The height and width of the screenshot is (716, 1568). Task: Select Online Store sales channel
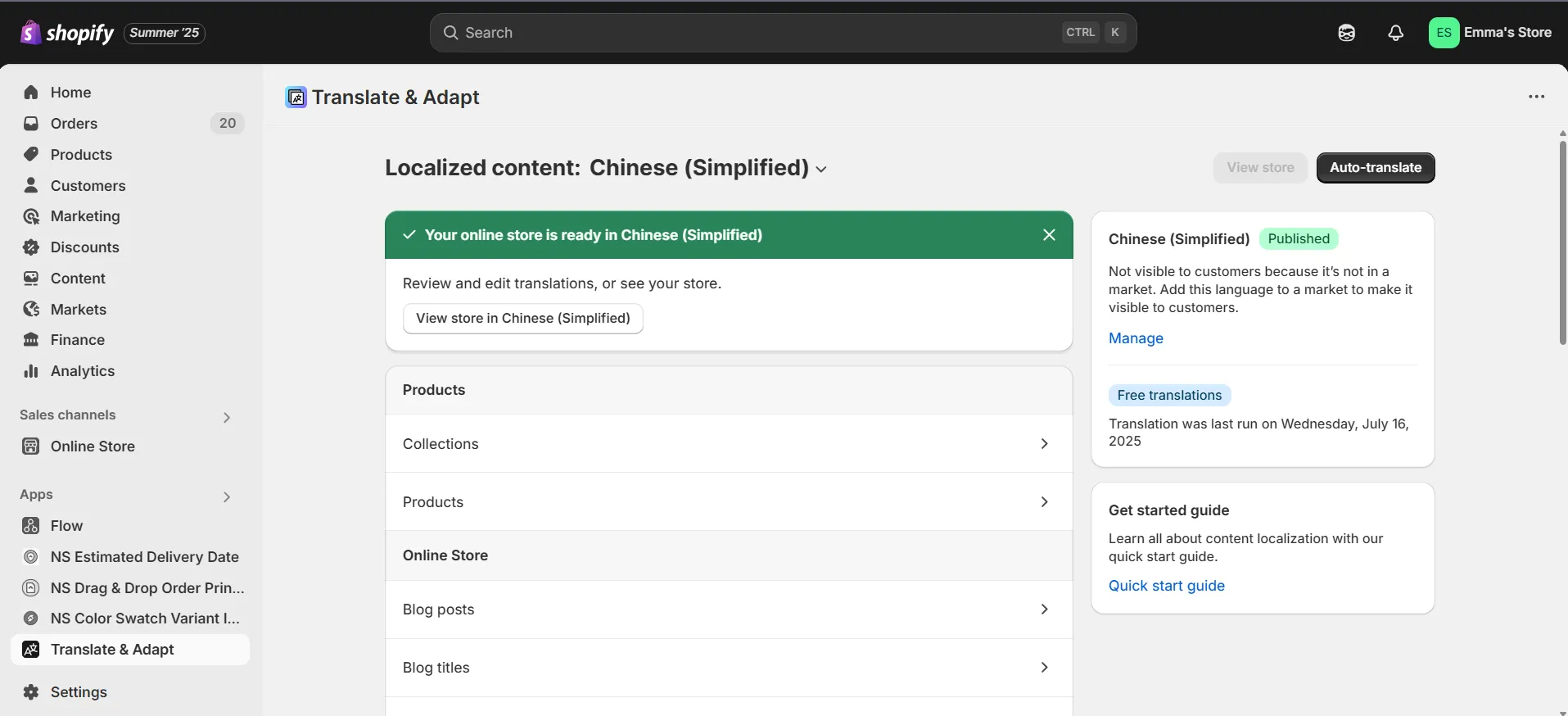tap(131, 446)
